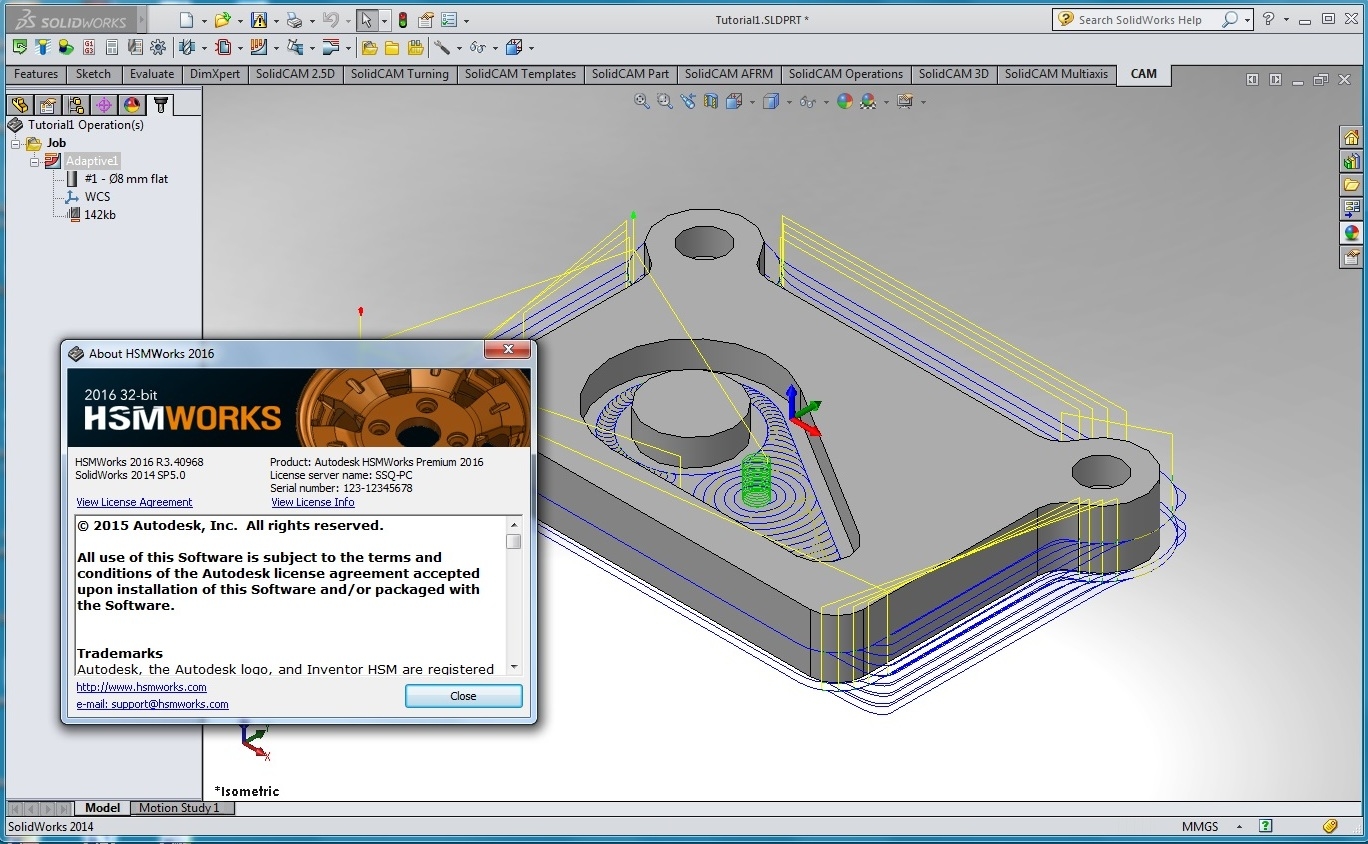The width and height of the screenshot is (1368, 844).
Task: Open the http://www.hsmworks.com link
Action: pos(142,687)
